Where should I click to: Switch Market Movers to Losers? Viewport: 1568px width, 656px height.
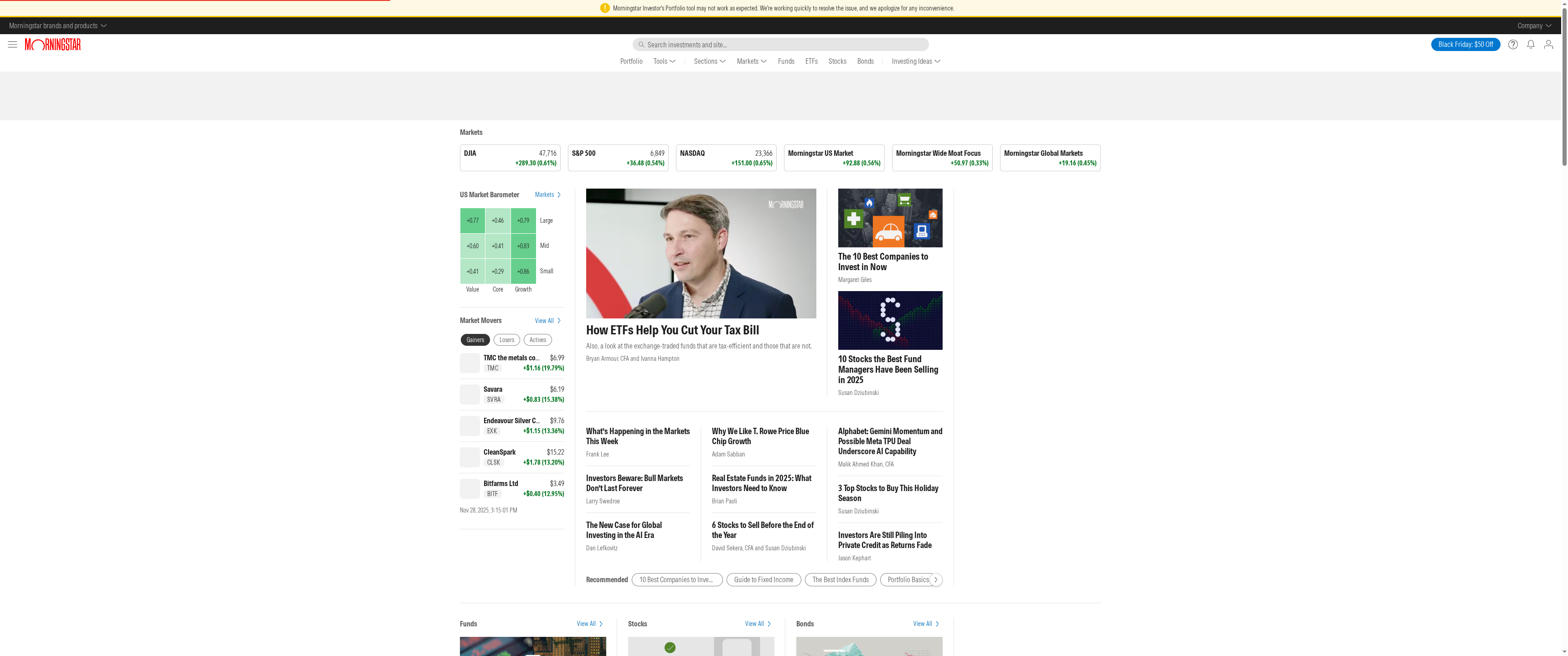pyautogui.click(x=506, y=339)
